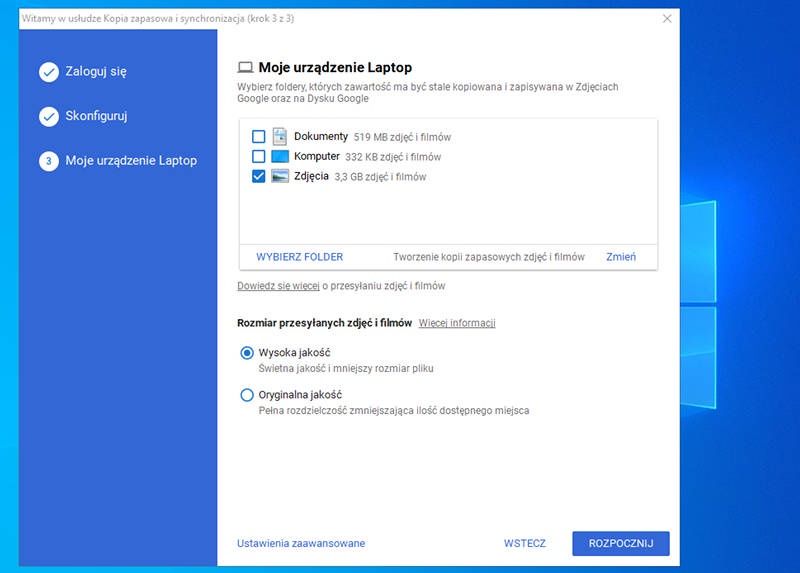Check the Dokumenty folder checkbox
The width and height of the screenshot is (800, 573).
coord(259,137)
